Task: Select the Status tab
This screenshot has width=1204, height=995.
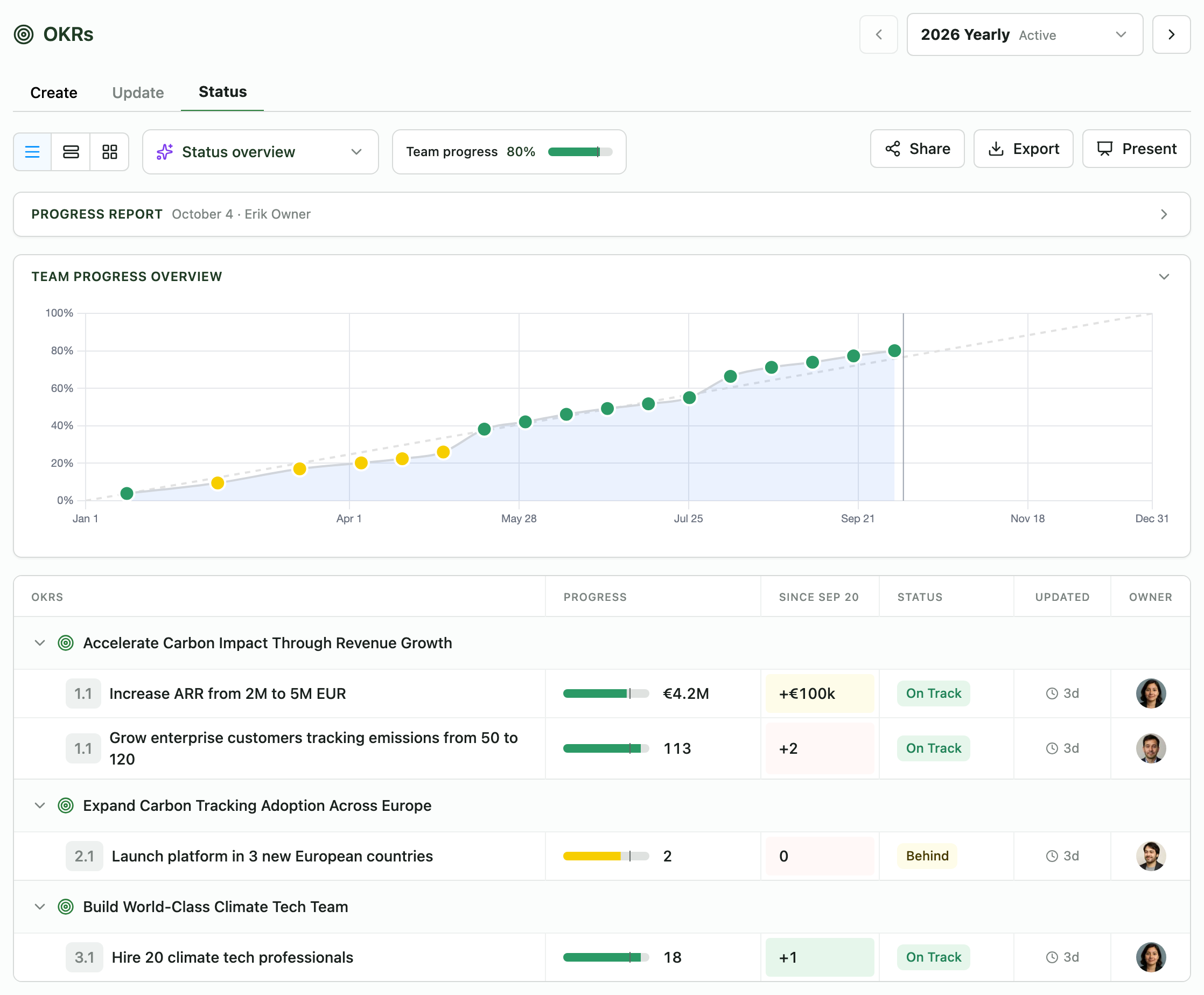Action: [x=222, y=92]
